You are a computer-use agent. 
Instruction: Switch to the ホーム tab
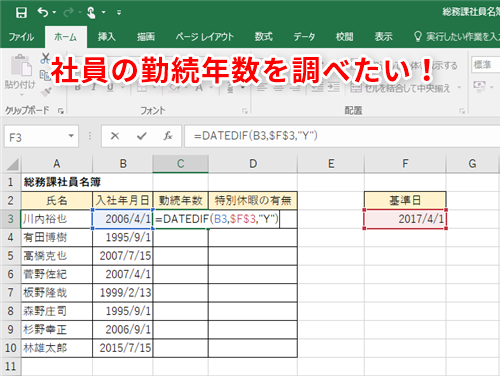tap(66, 37)
